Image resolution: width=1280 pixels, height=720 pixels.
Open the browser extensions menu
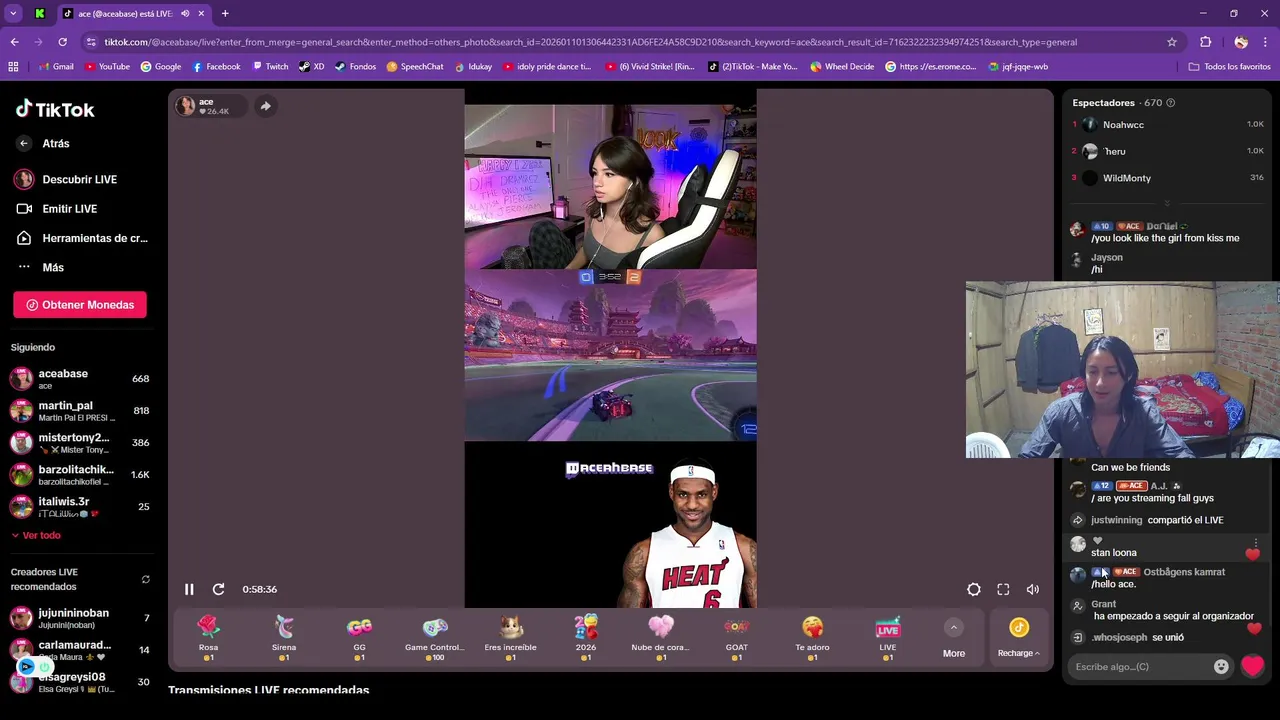(1205, 42)
